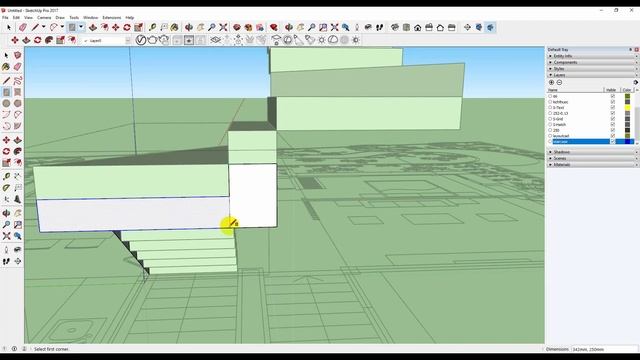Select the Rectangle tool in left toolbar
640x360 pixels.
[x=6, y=92]
